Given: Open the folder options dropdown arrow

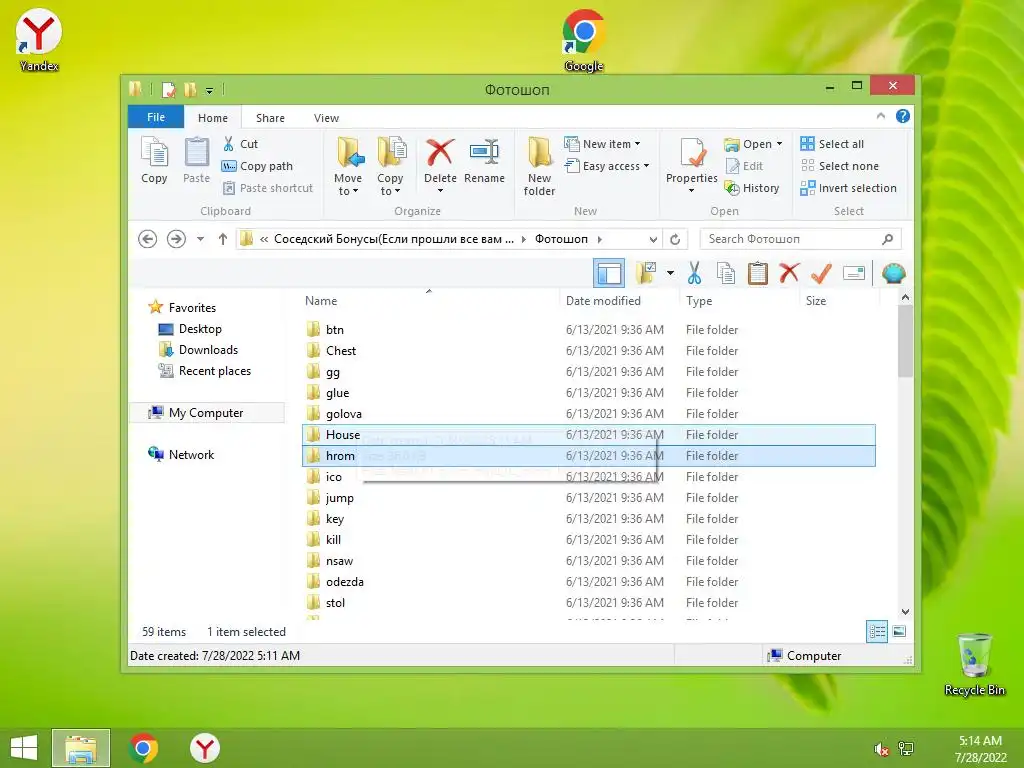Looking at the screenshot, I should coord(670,273).
